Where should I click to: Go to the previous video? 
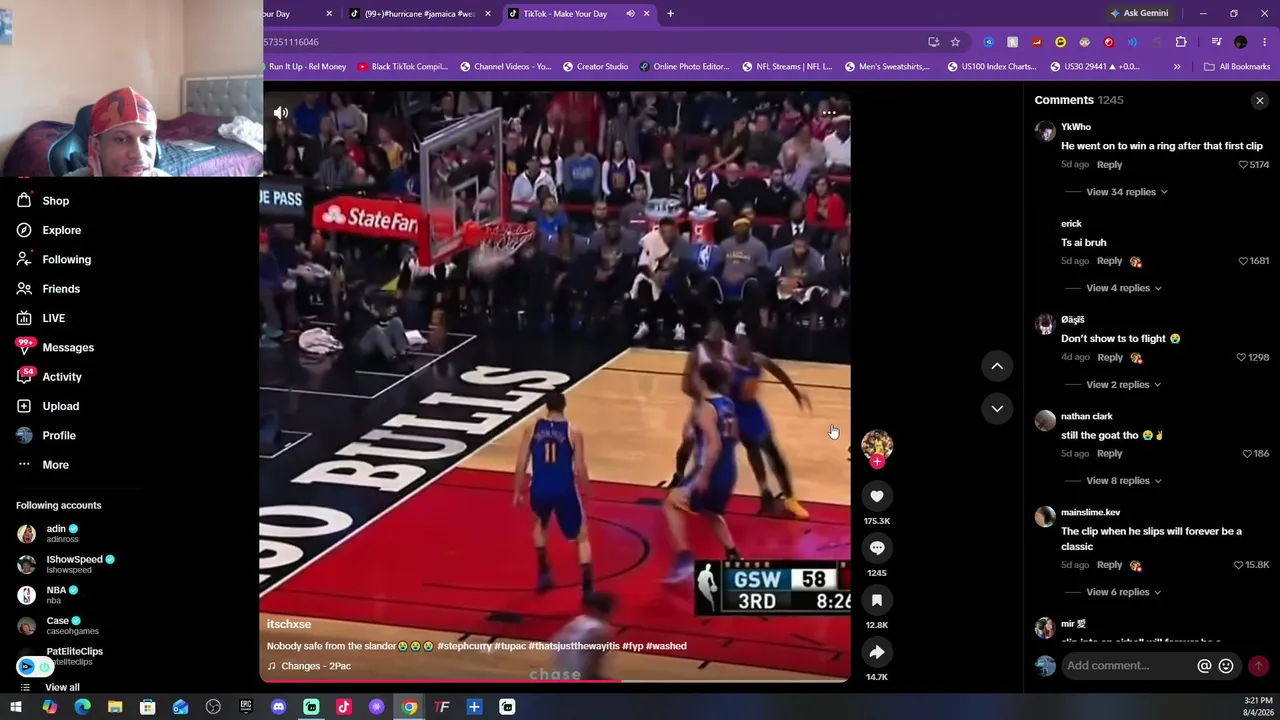[997, 366]
